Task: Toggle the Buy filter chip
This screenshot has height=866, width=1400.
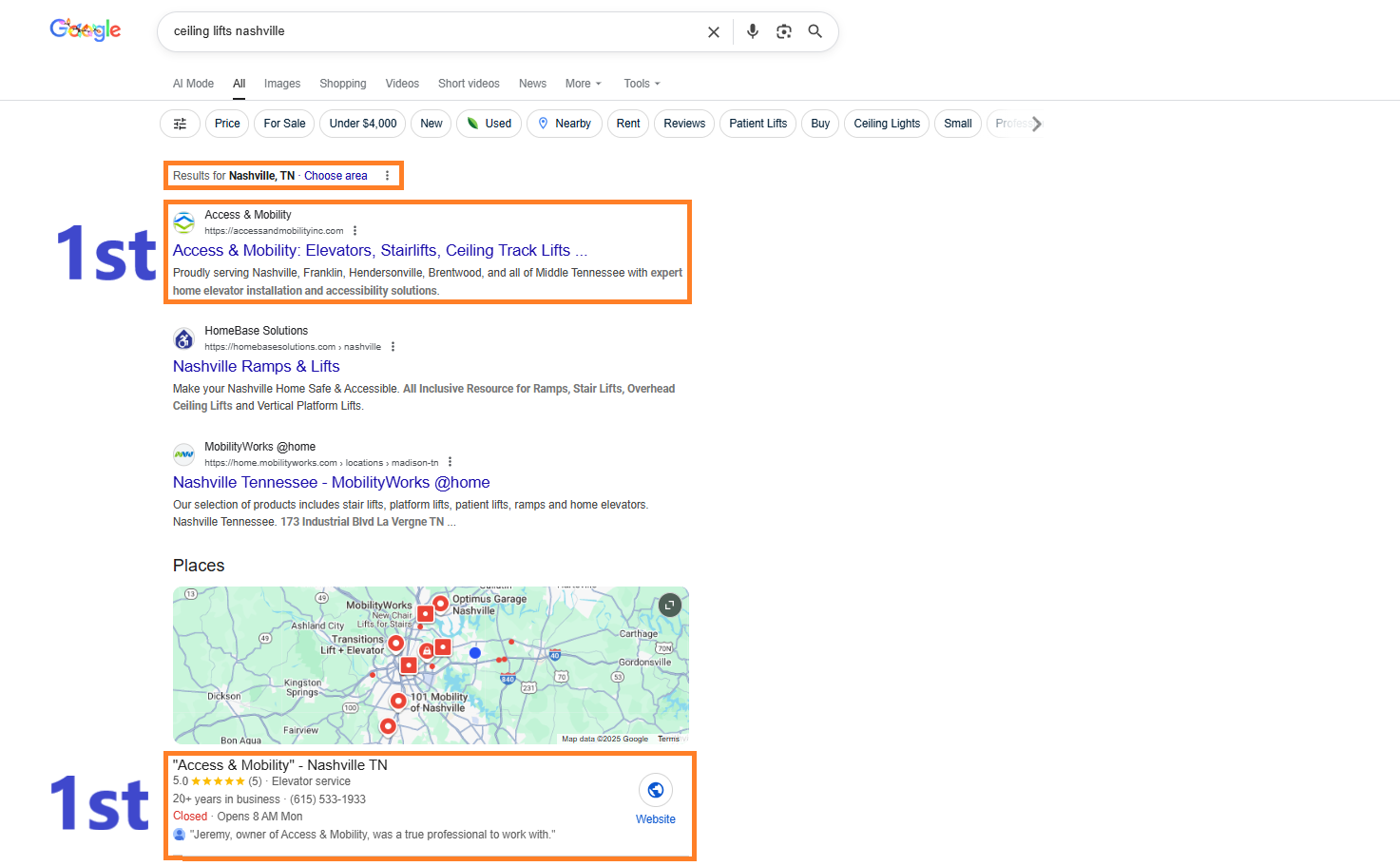Action: 820,124
